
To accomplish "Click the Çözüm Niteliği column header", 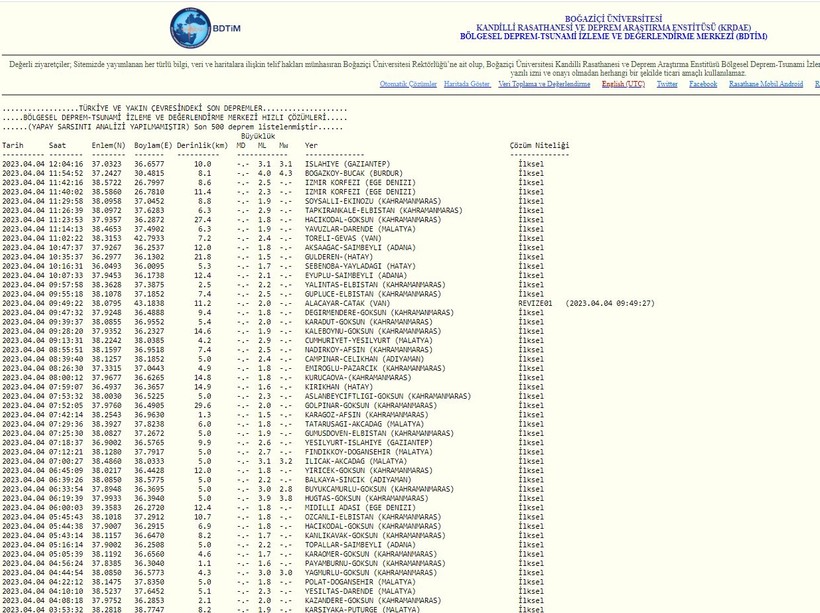I will tap(539, 145).
